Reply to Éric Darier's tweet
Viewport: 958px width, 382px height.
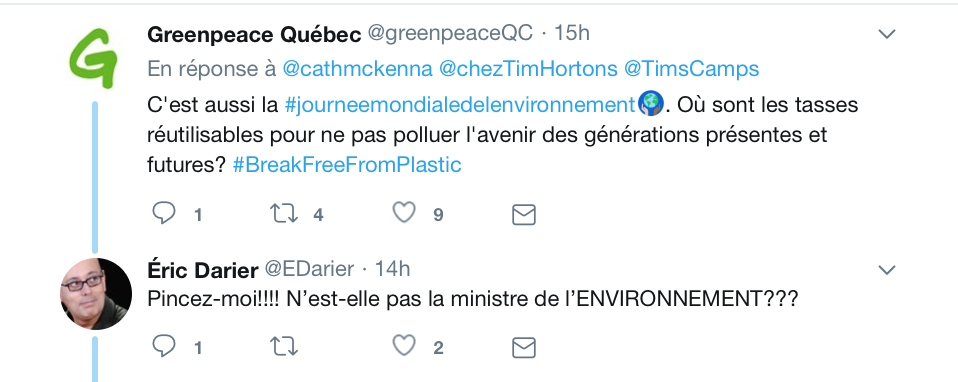coord(164,347)
